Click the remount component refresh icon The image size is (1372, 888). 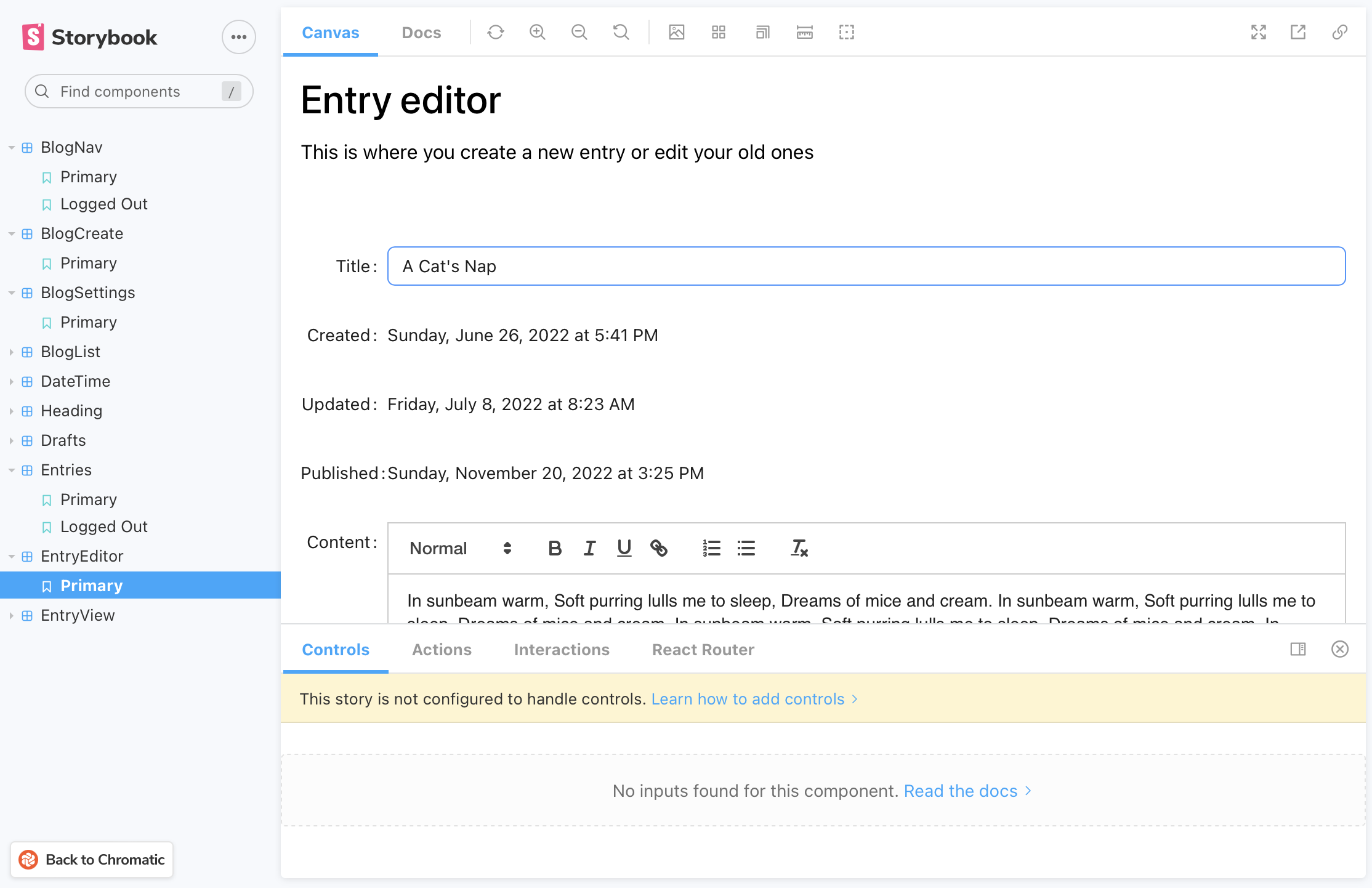click(x=495, y=32)
